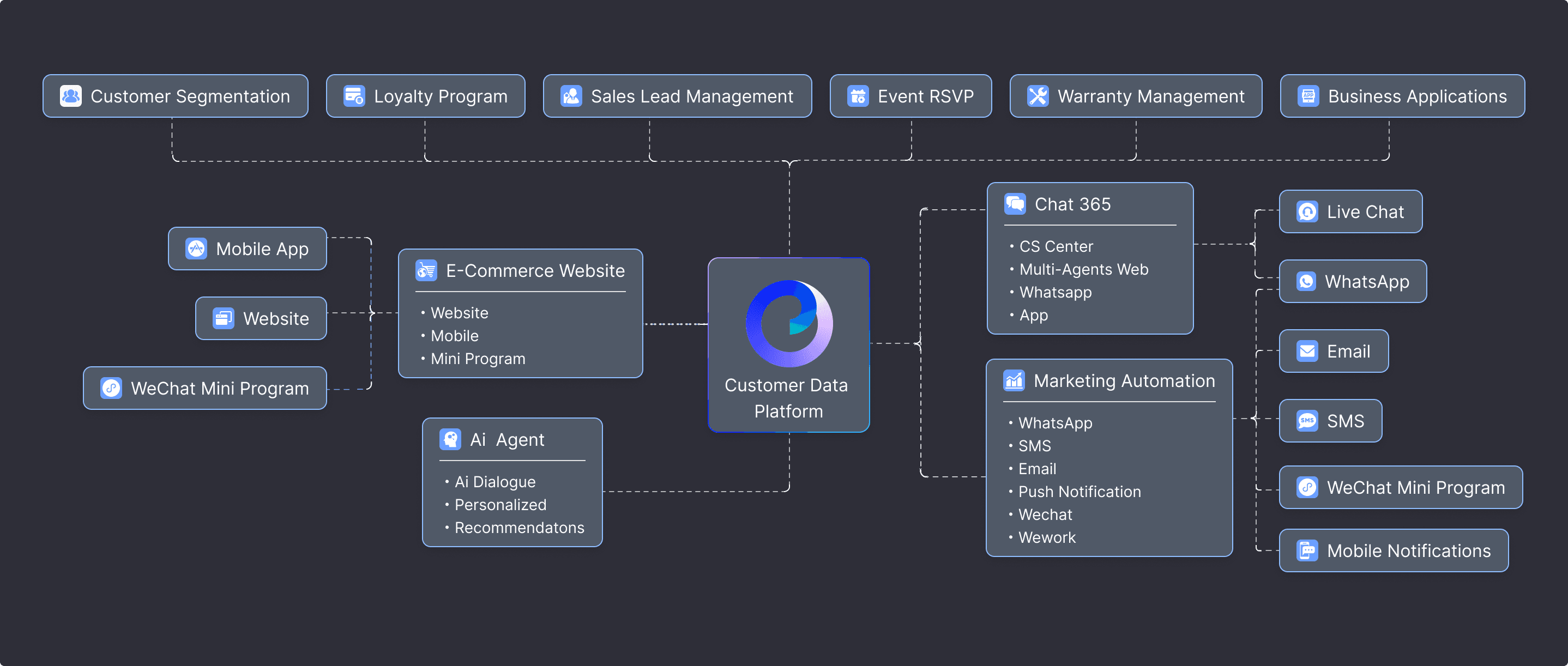Click the Event RSVP calendar icon

tap(858, 96)
